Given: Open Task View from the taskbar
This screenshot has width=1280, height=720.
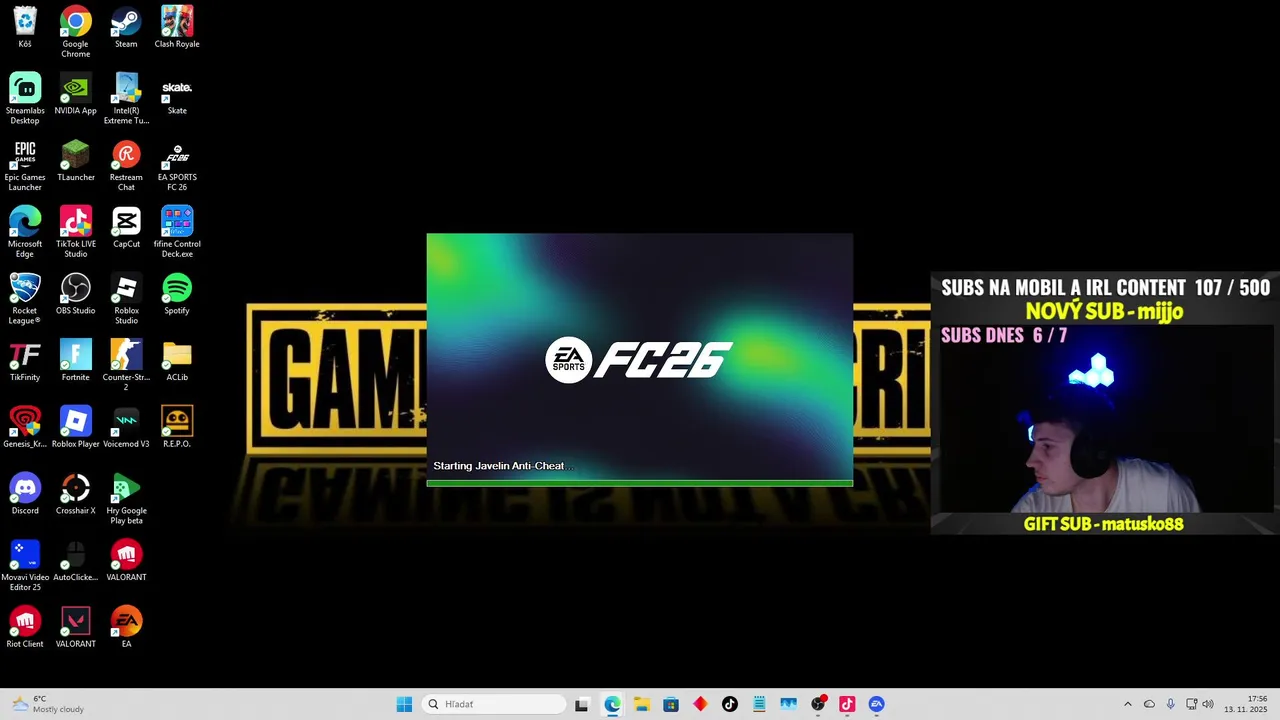Looking at the screenshot, I should [582, 704].
